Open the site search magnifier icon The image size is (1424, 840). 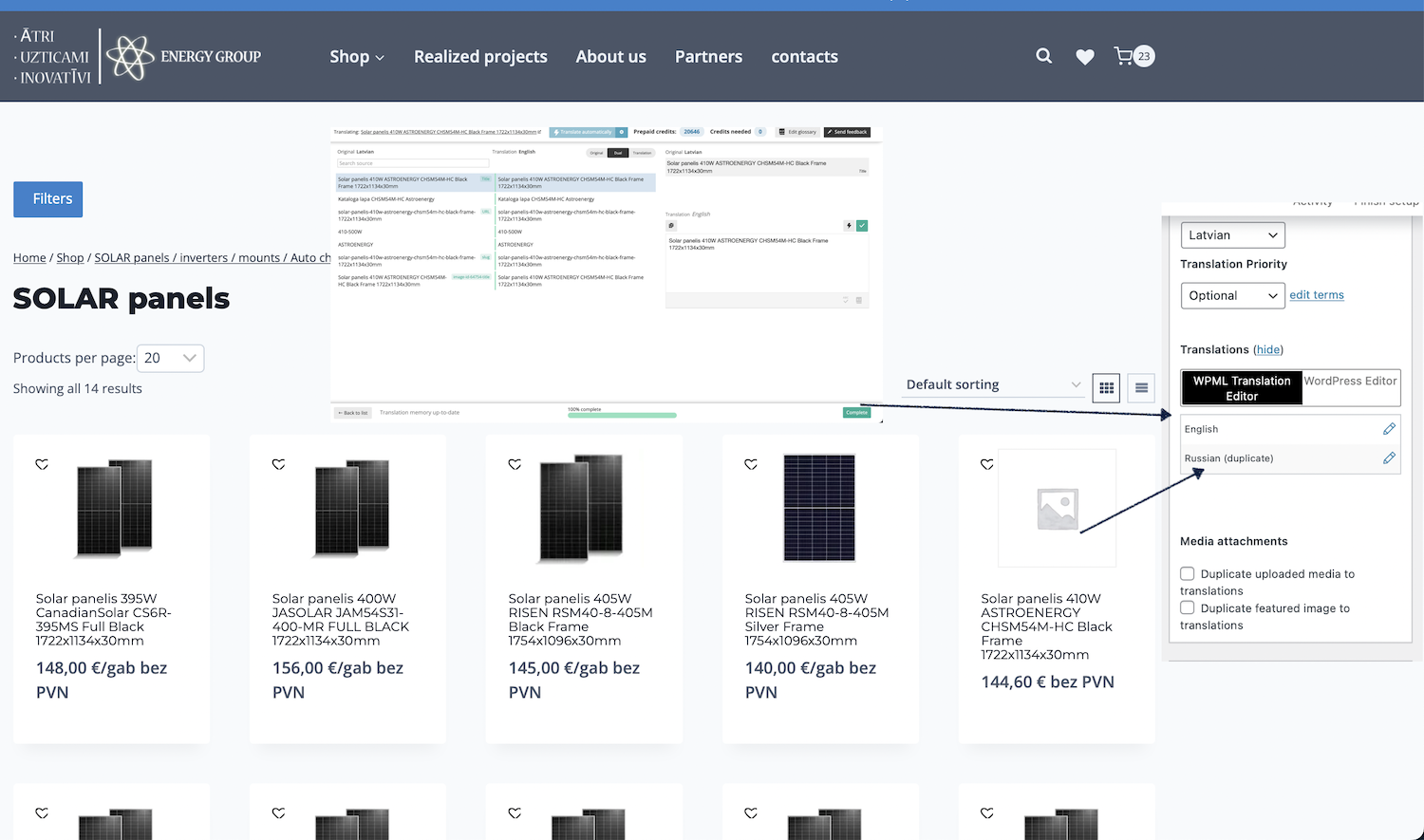click(1043, 56)
